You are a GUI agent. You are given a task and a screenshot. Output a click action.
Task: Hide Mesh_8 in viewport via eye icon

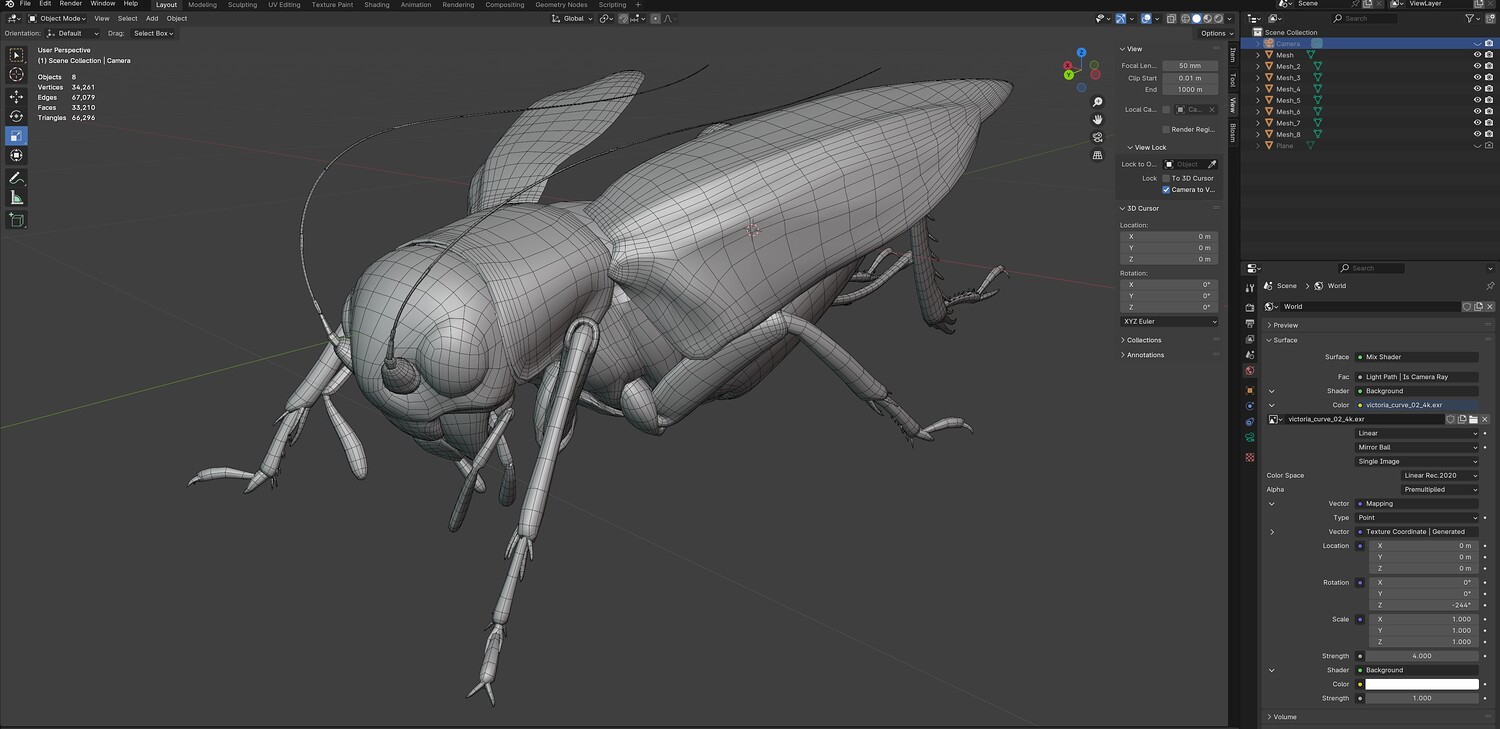(1477, 134)
